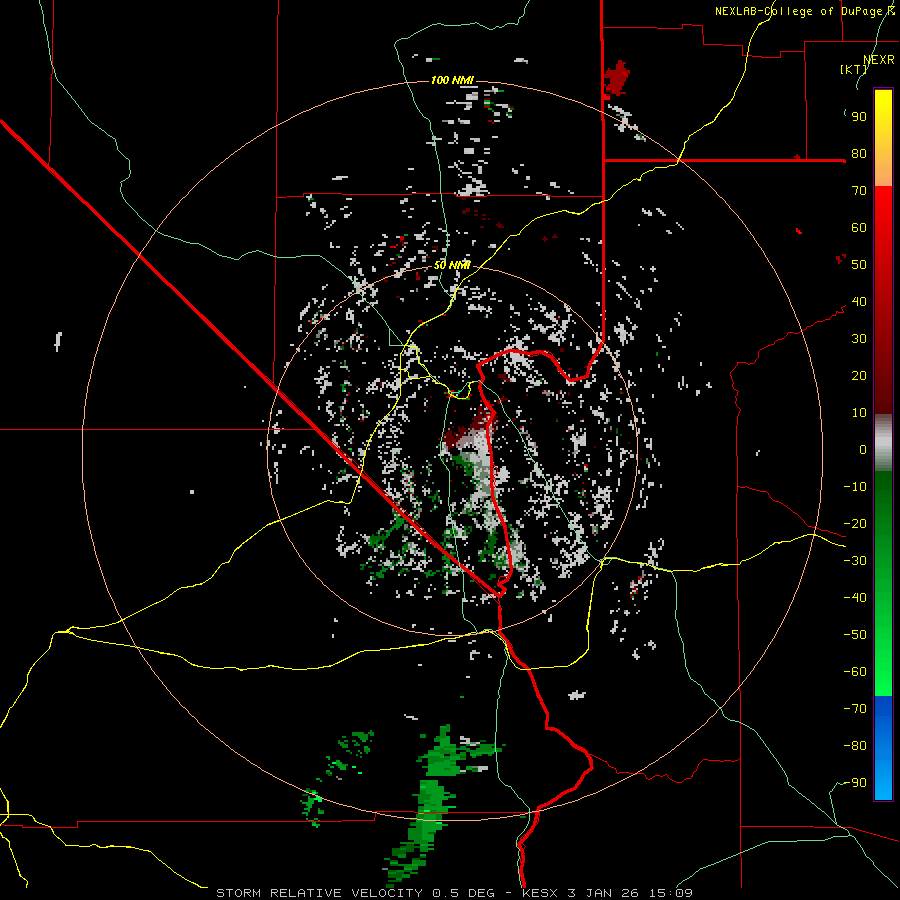Click the 60 value on the velocity scale
900x900 pixels.
859,227
